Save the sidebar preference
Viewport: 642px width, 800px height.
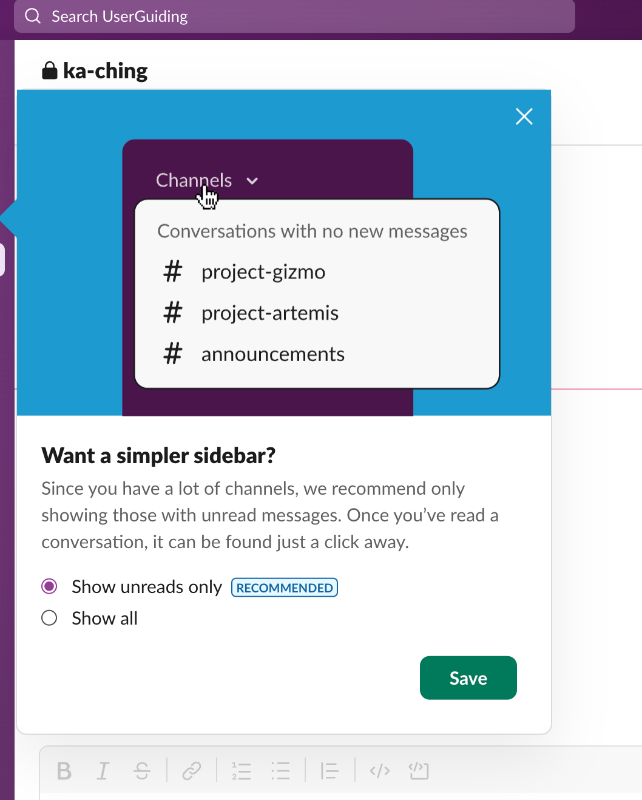click(x=468, y=677)
